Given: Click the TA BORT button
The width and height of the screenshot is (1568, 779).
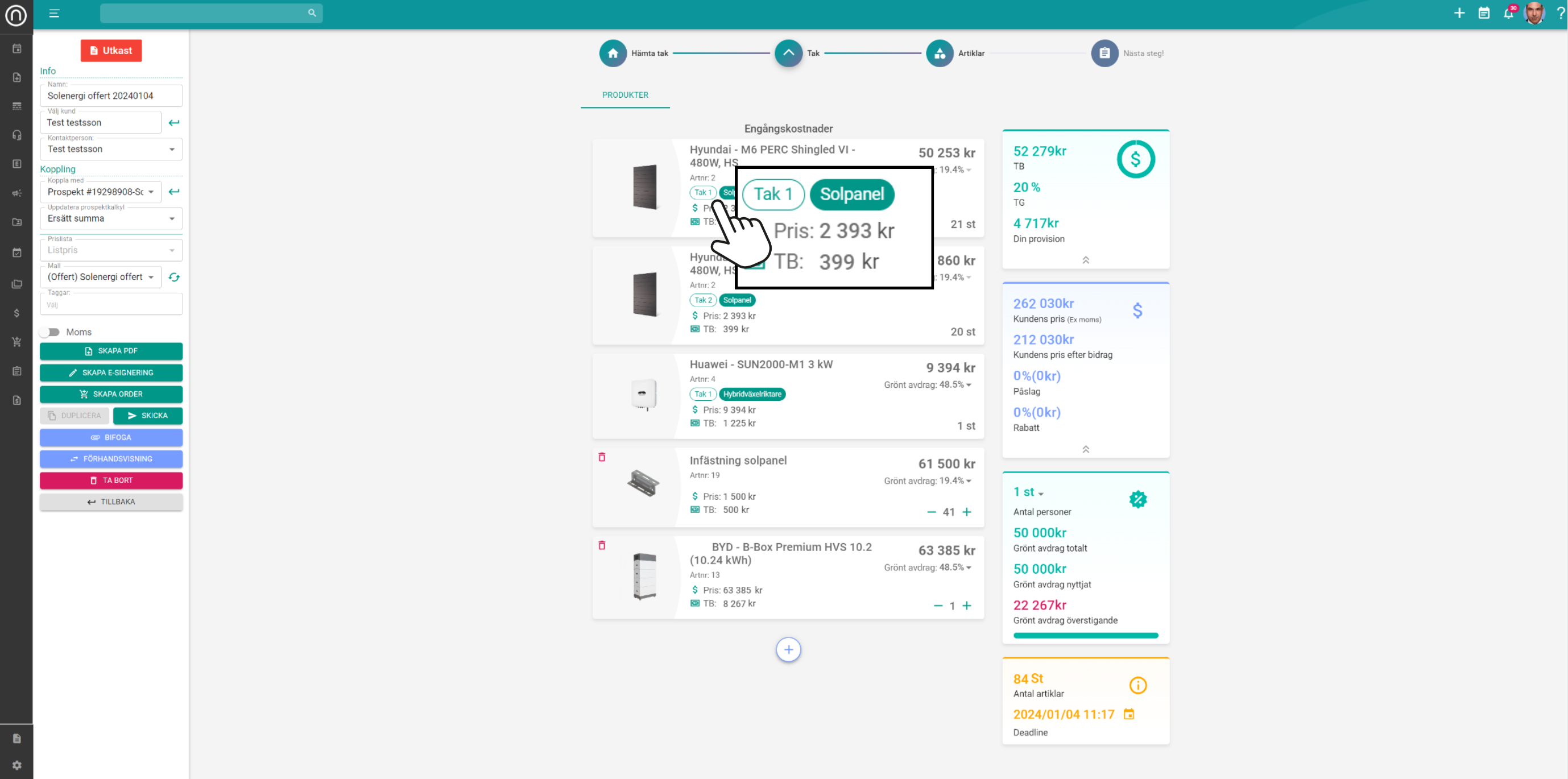Looking at the screenshot, I should [111, 480].
